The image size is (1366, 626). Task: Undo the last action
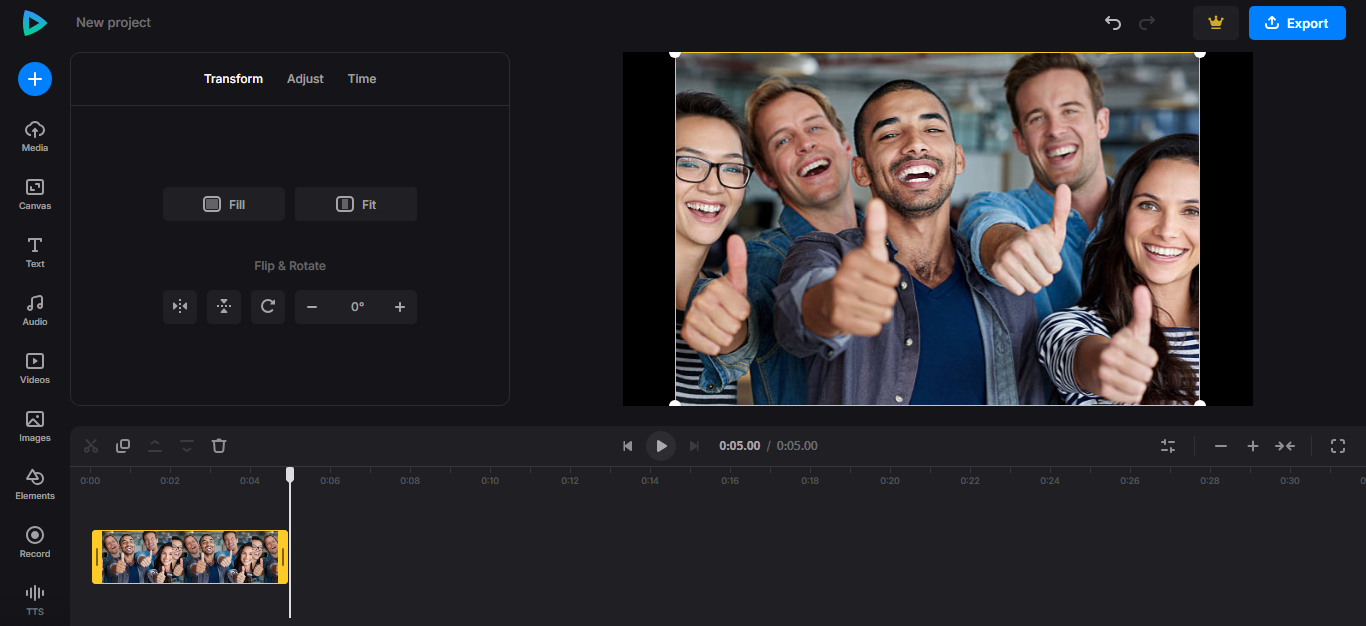click(1112, 22)
